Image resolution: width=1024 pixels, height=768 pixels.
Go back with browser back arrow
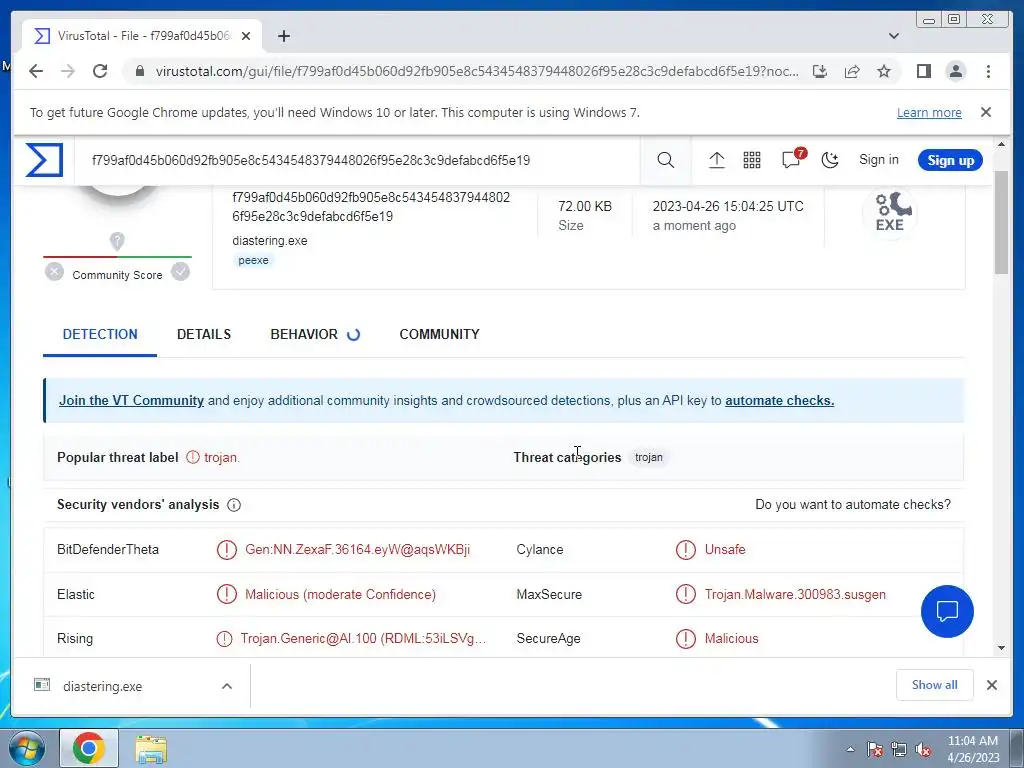(x=36, y=71)
